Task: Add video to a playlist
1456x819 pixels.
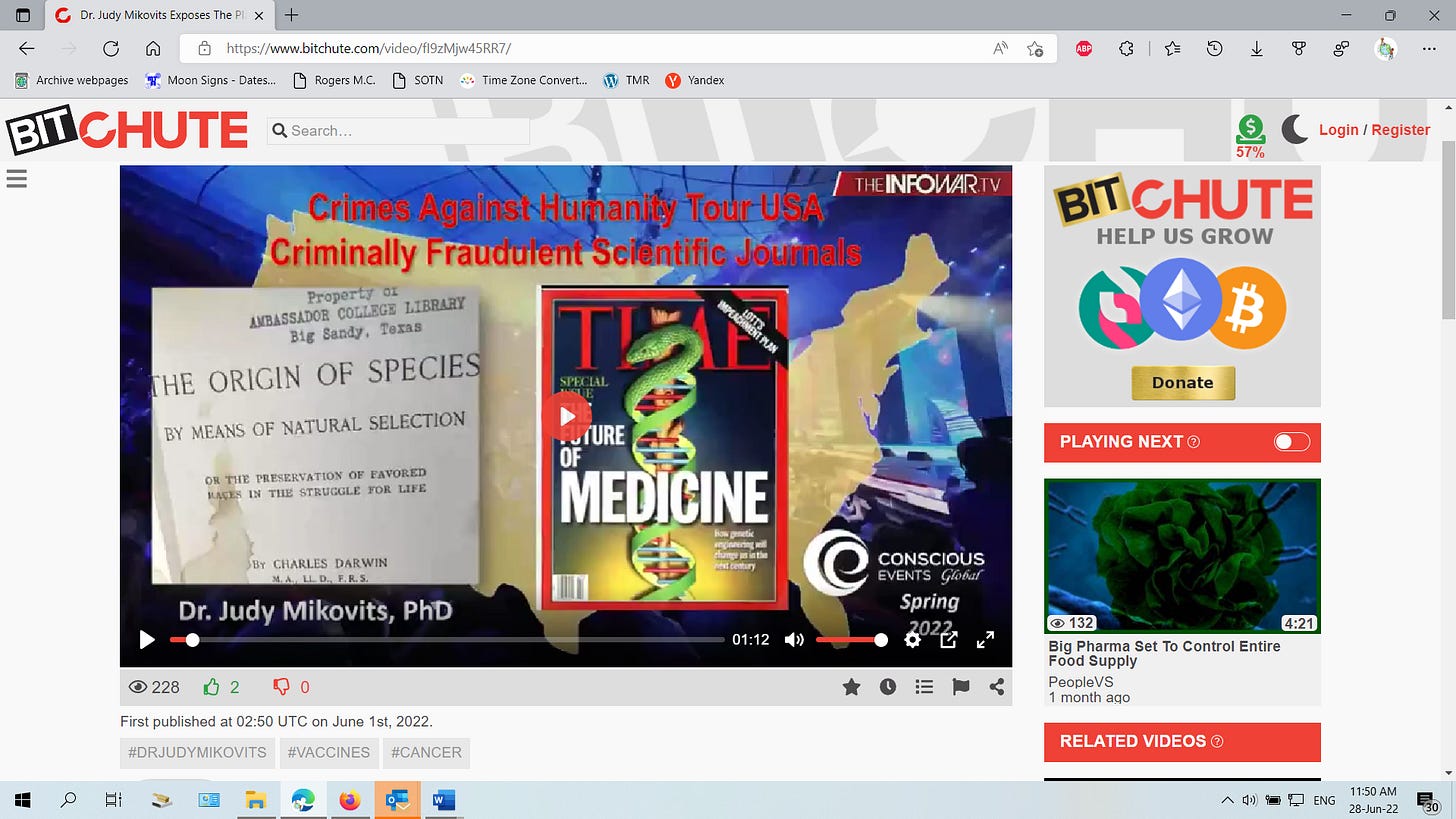Action: point(924,687)
